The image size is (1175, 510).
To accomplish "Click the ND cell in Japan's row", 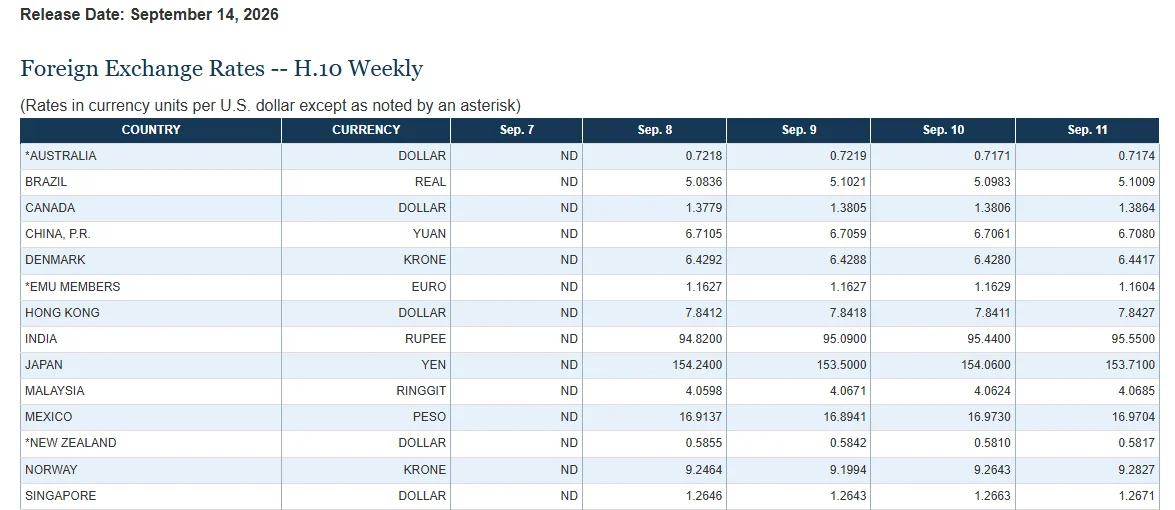I will click(517, 365).
